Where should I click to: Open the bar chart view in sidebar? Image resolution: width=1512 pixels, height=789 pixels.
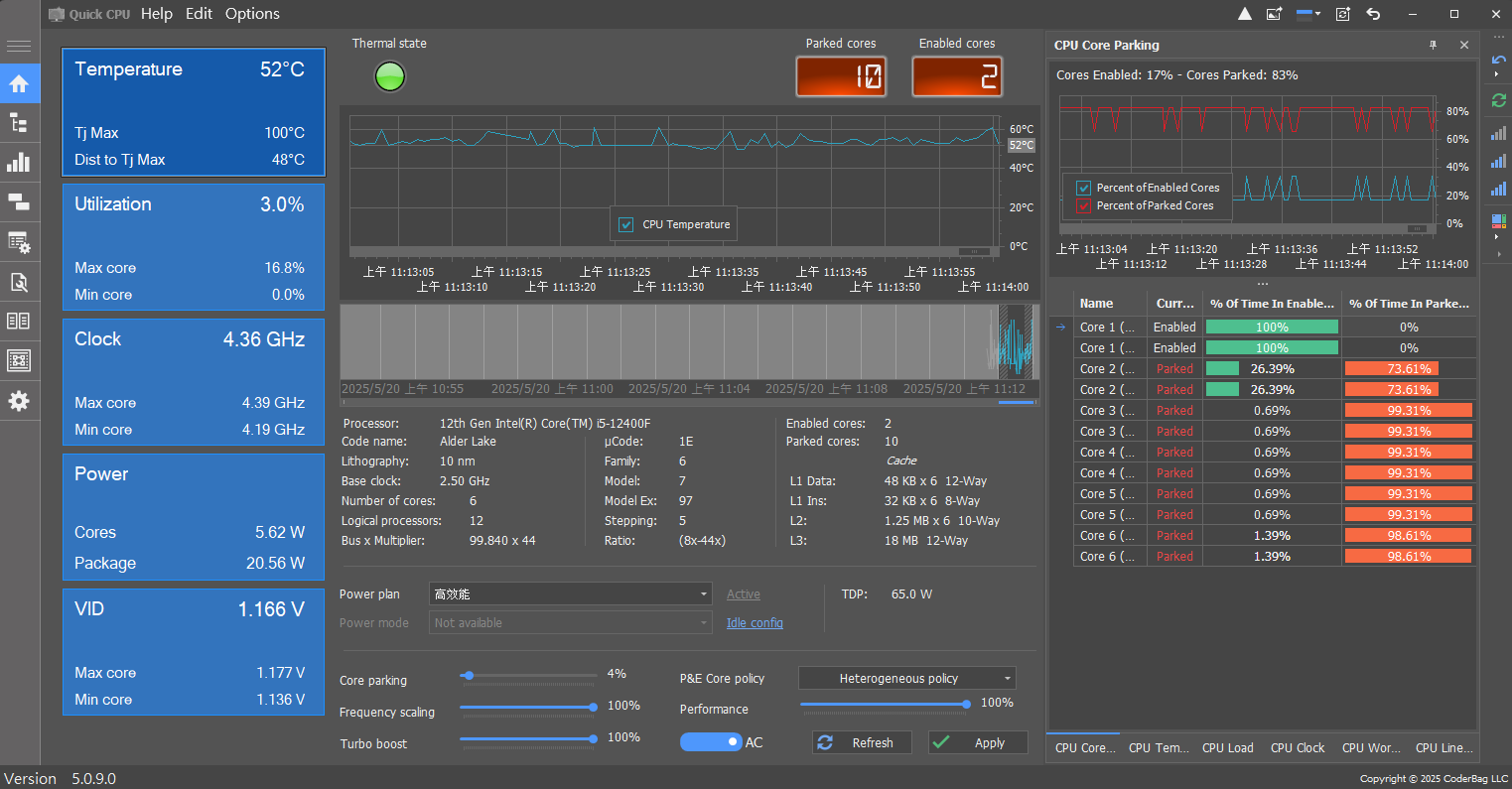pos(19,163)
